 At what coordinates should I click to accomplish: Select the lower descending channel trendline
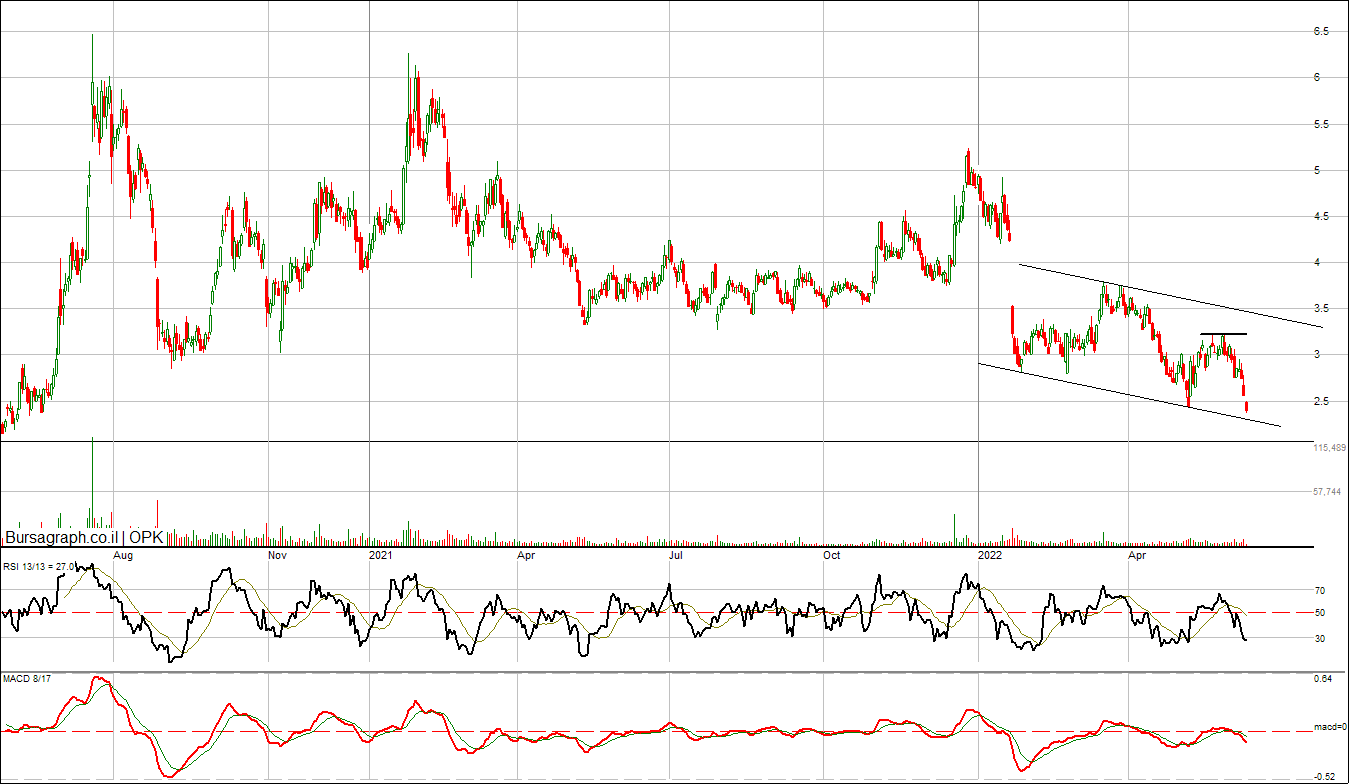(x=1129, y=394)
